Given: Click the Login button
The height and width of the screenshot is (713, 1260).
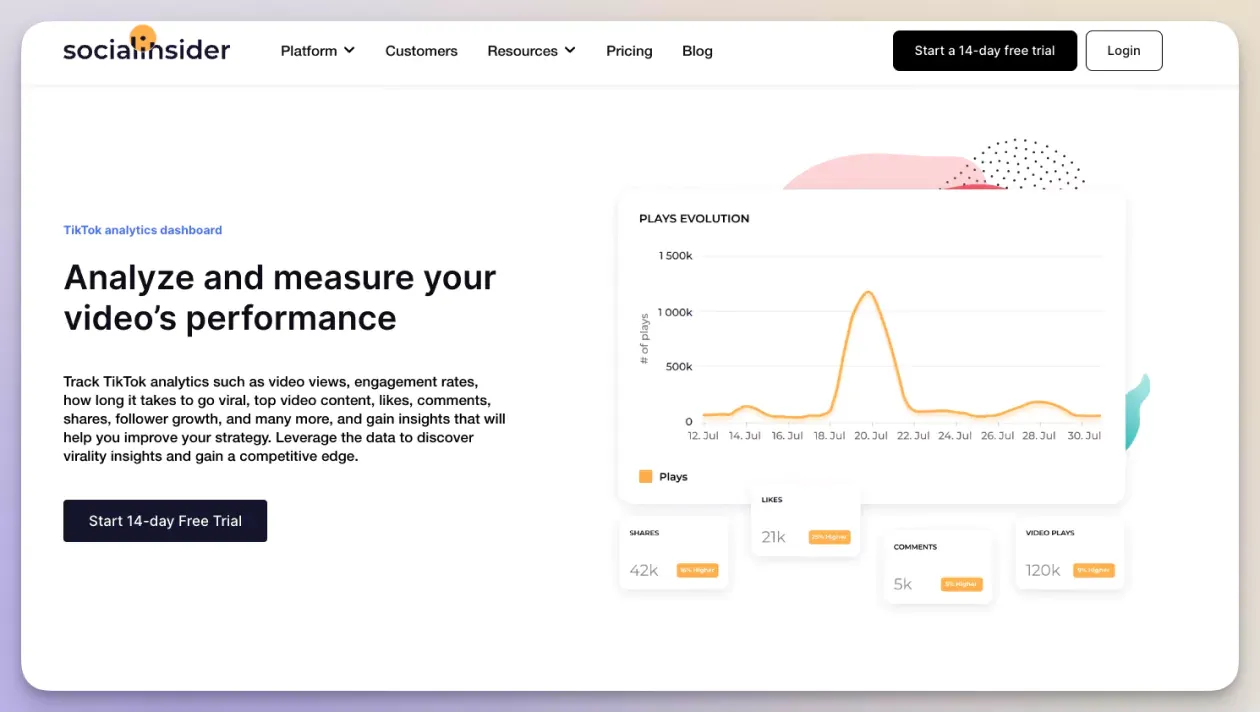Looking at the screenshot, I should tap(1124, 51).
